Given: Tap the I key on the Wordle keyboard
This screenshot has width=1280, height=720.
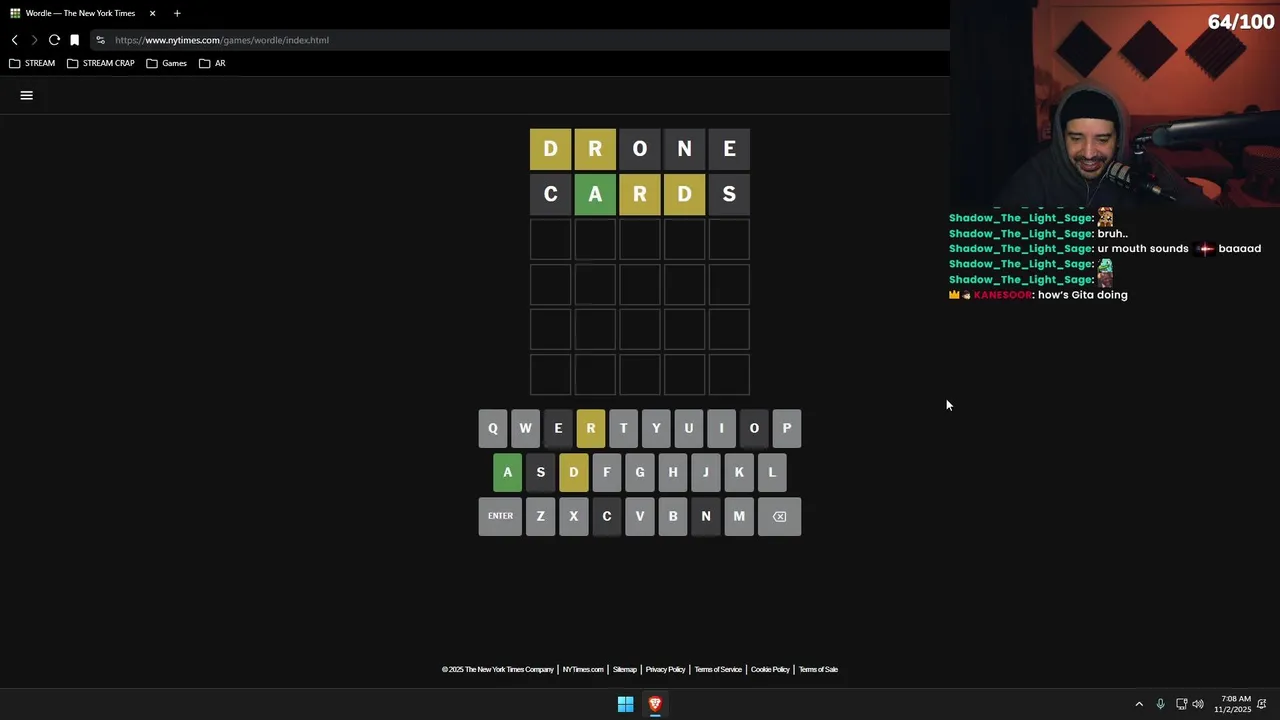Looking at the screenshot, I should 721,428.
